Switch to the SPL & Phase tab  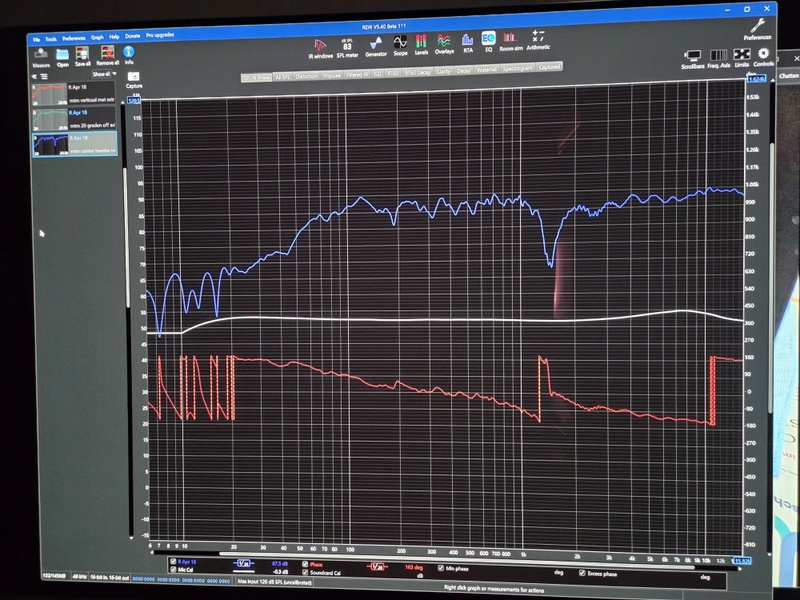(x=257, y=78)
